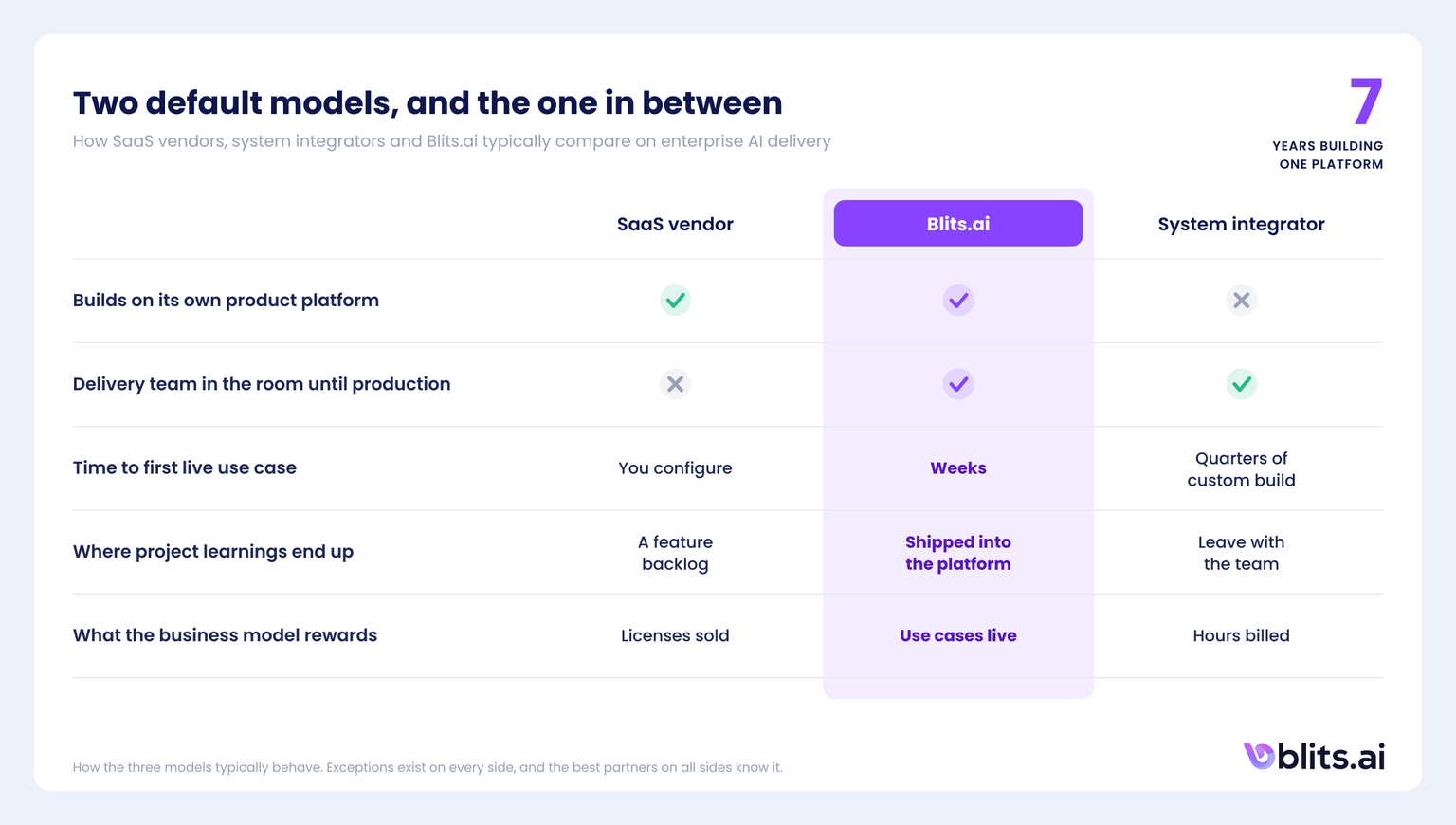The image size is (1456, 825).
Task: Click the large purple 7 numeral
Action: pyautogui.click(x=1366, y=101)
